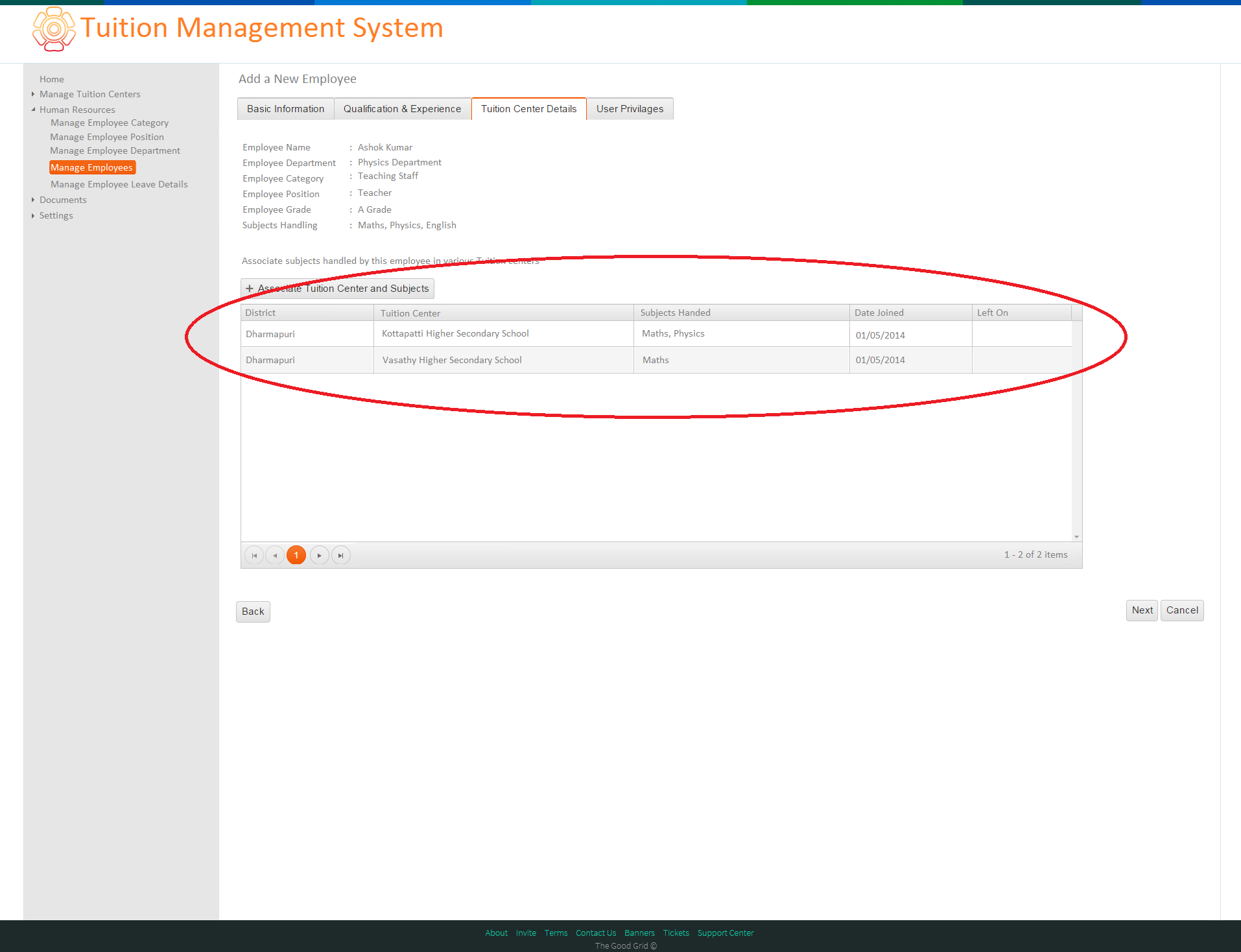Open Manage Employee Department

[115, 150]
